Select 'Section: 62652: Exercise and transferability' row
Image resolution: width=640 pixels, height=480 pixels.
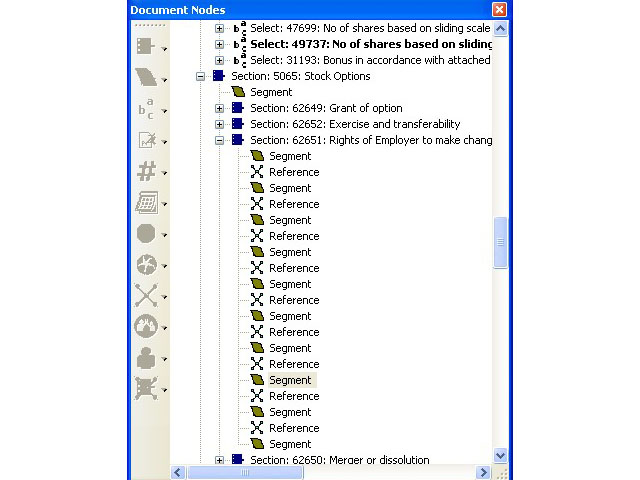point(355,124)
